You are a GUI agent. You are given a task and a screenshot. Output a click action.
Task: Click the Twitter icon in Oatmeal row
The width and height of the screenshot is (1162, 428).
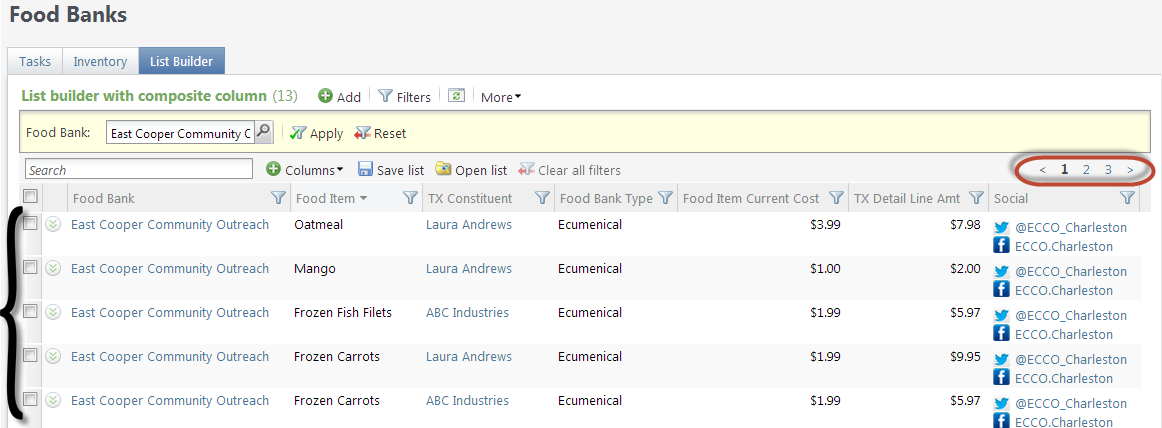click(x=1002, y=228)
